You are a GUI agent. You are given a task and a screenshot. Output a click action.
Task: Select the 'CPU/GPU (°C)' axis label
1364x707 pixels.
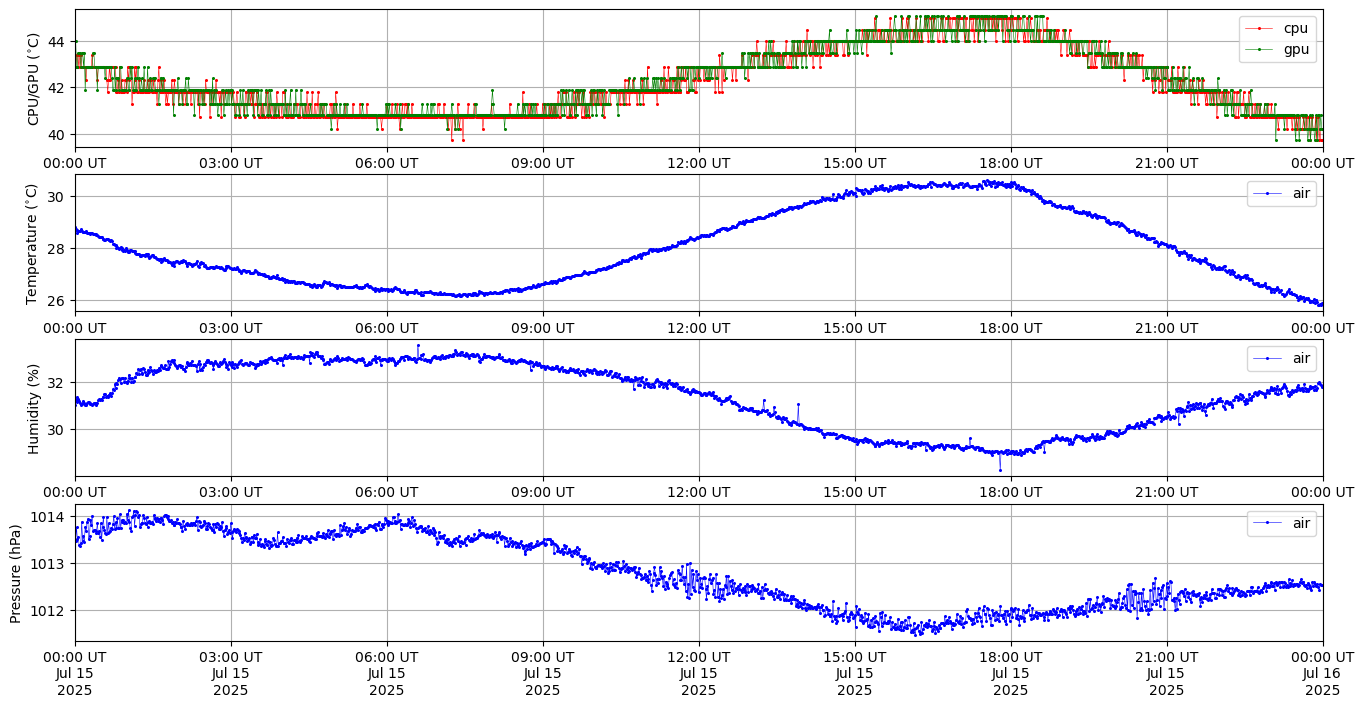tap(33, 78)
